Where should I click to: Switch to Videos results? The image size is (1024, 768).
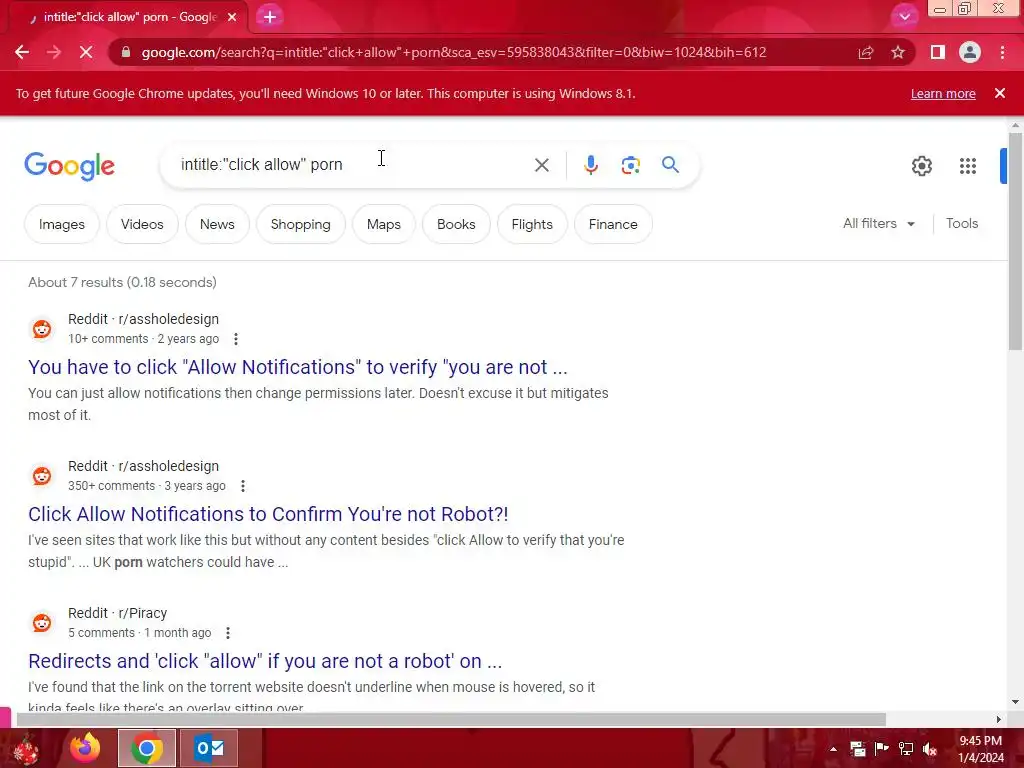(x=142, y=224)
